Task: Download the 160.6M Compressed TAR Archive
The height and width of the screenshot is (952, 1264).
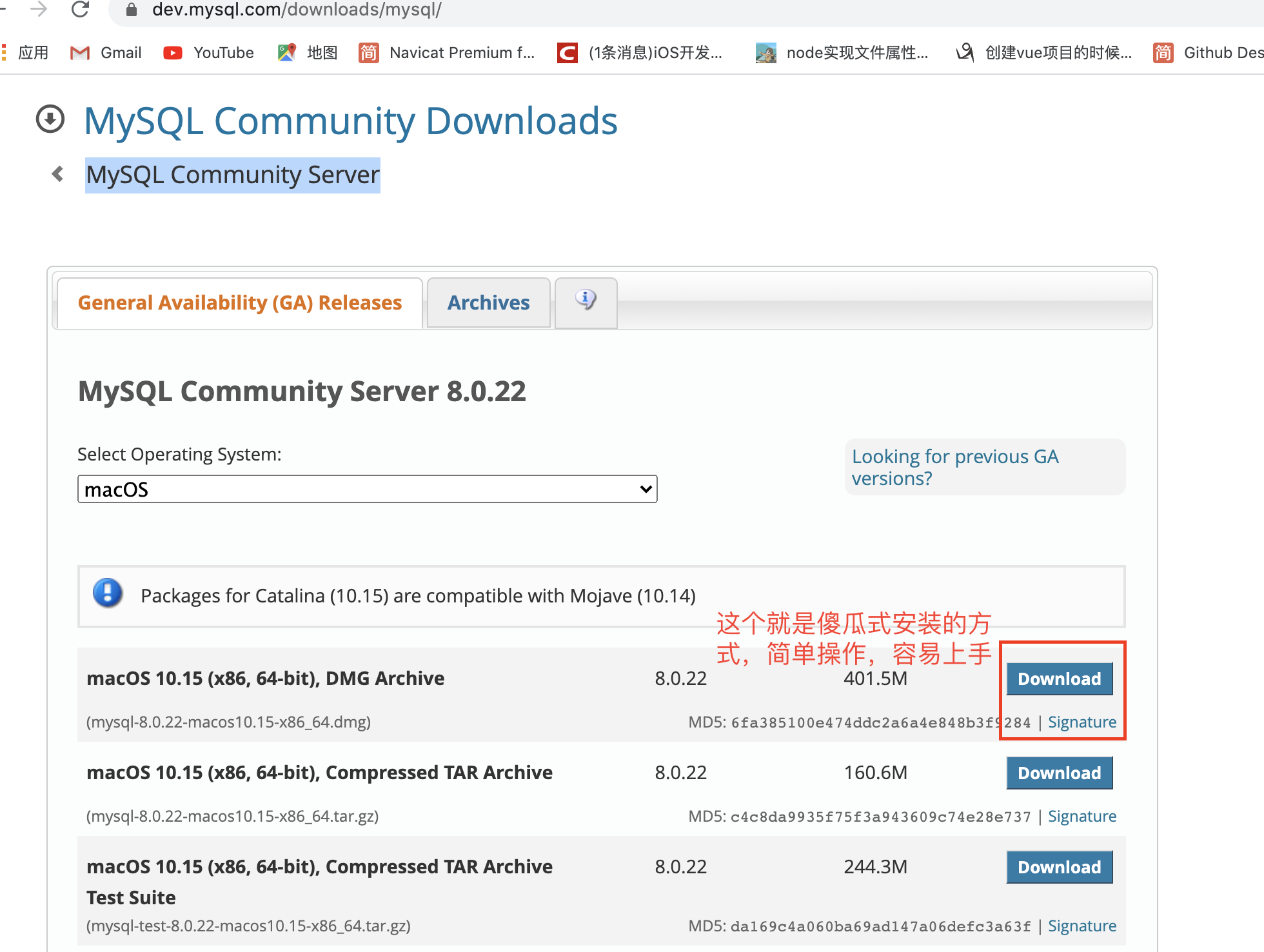Action: [x=1059, y=773]
